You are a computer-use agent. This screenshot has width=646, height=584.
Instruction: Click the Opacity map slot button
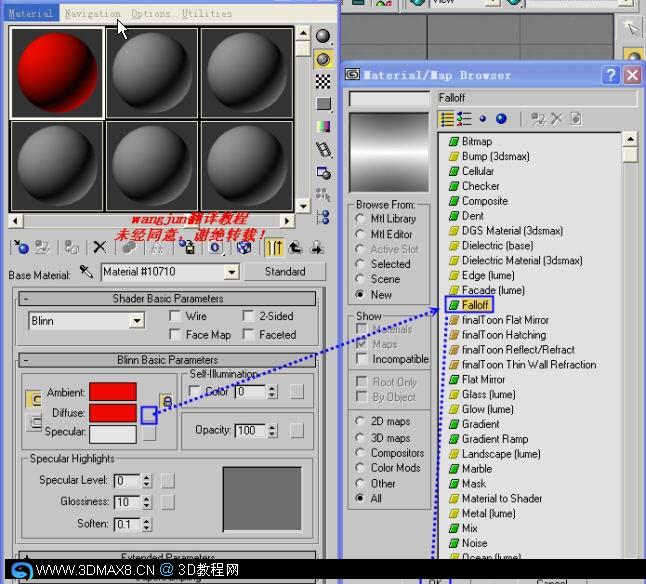(x=297, y=431)
